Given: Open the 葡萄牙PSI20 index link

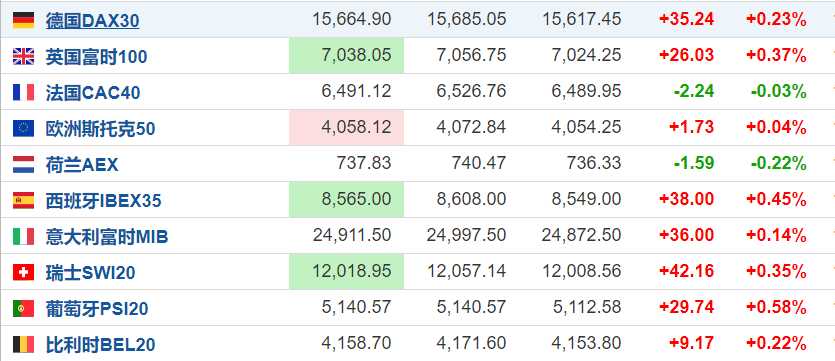Looking at the screenshot, I should [x=97, y=309].
